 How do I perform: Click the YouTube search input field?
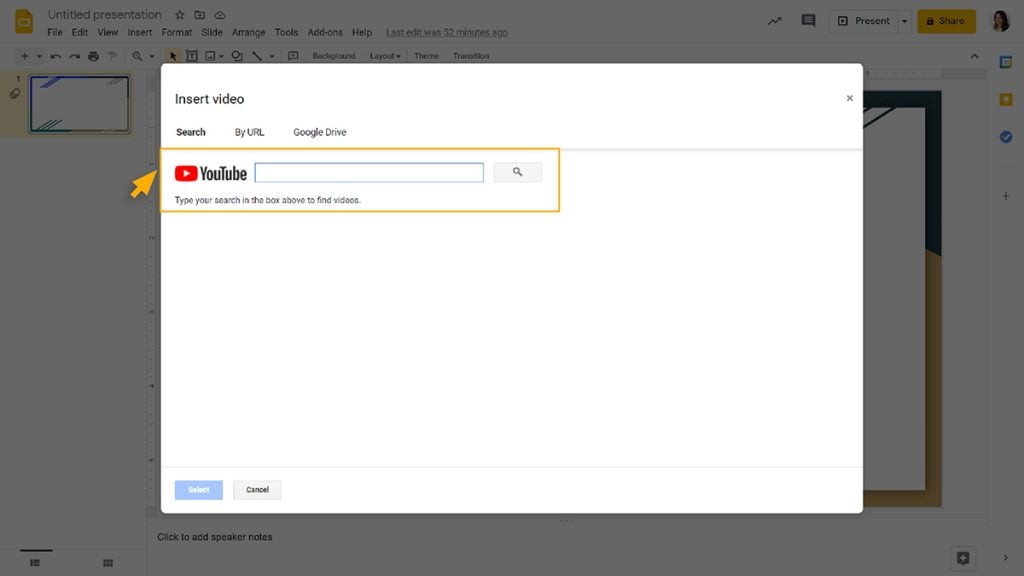[368, 172]
